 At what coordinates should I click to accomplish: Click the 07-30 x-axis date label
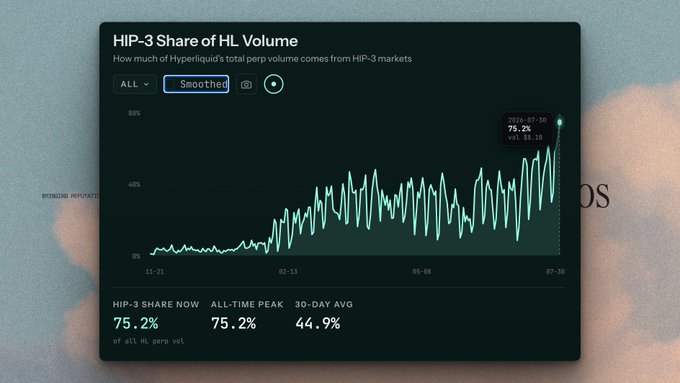555,272
